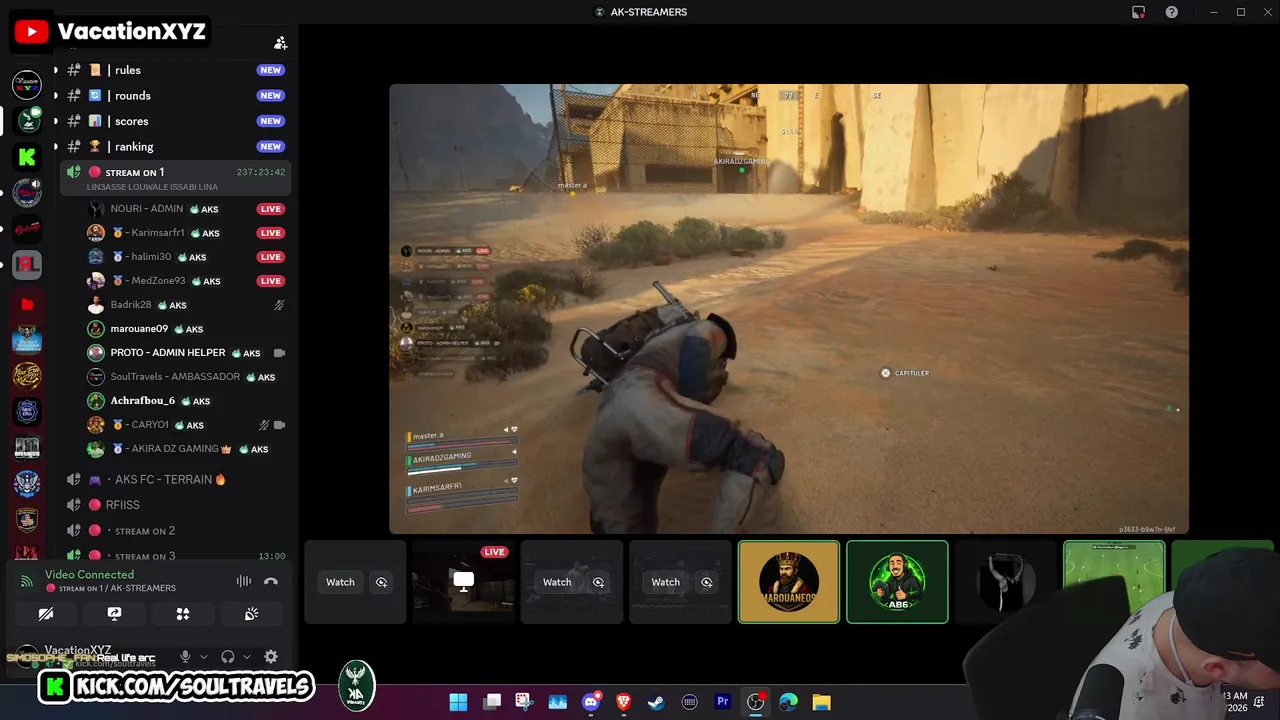The image size is (1280, 720).
Task: Open the Activities launcher icon
Action: (x=183, y=614)
